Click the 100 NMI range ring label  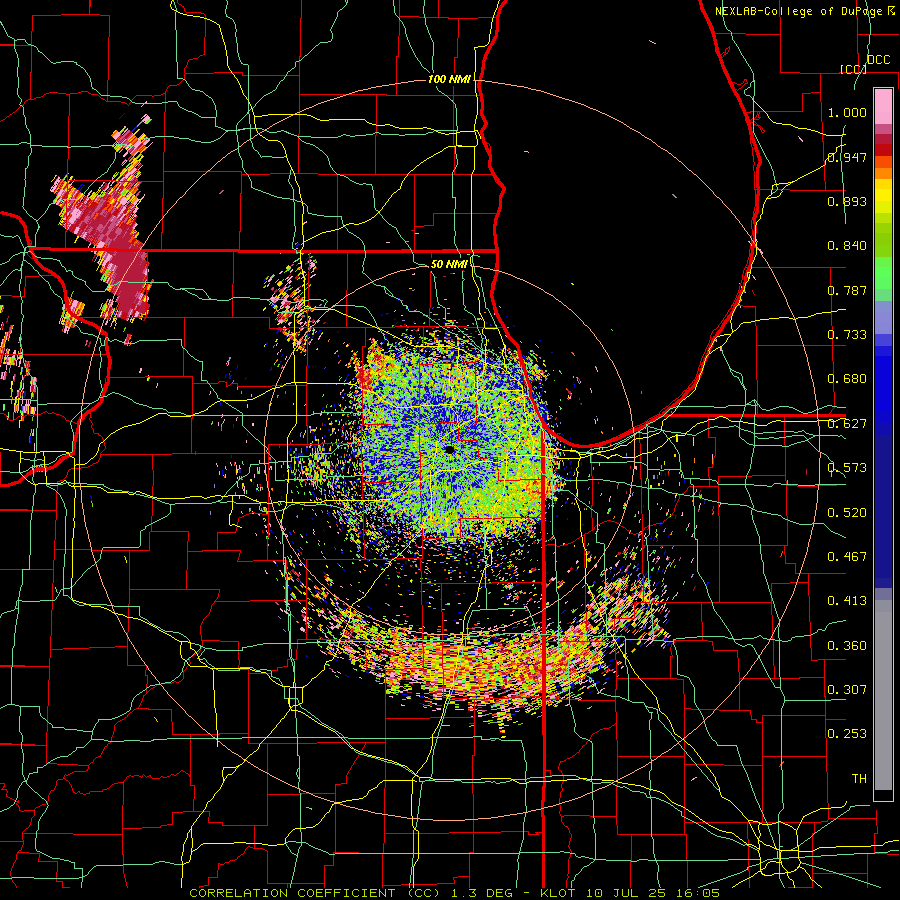tap(449, 79)
